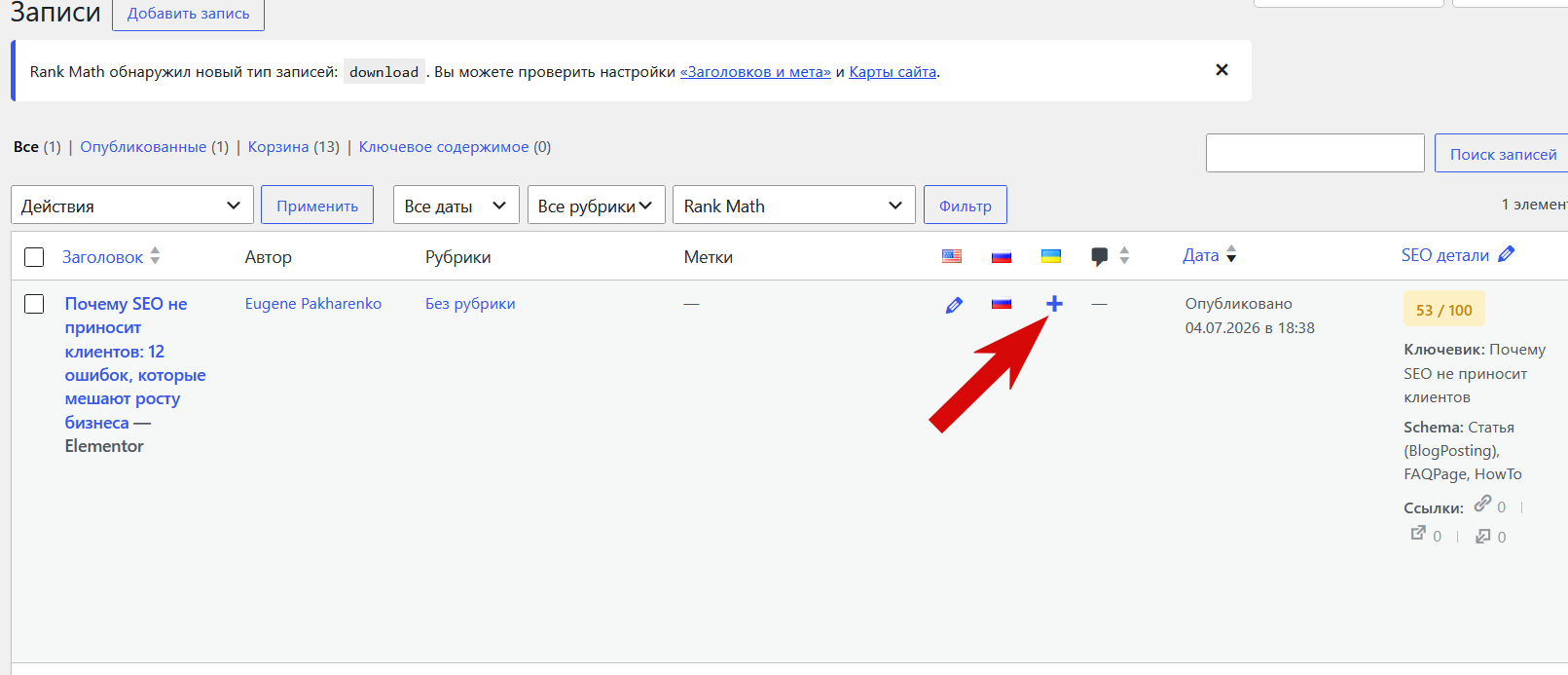Click pencil icon next to SEO детали

[1507, 254]
